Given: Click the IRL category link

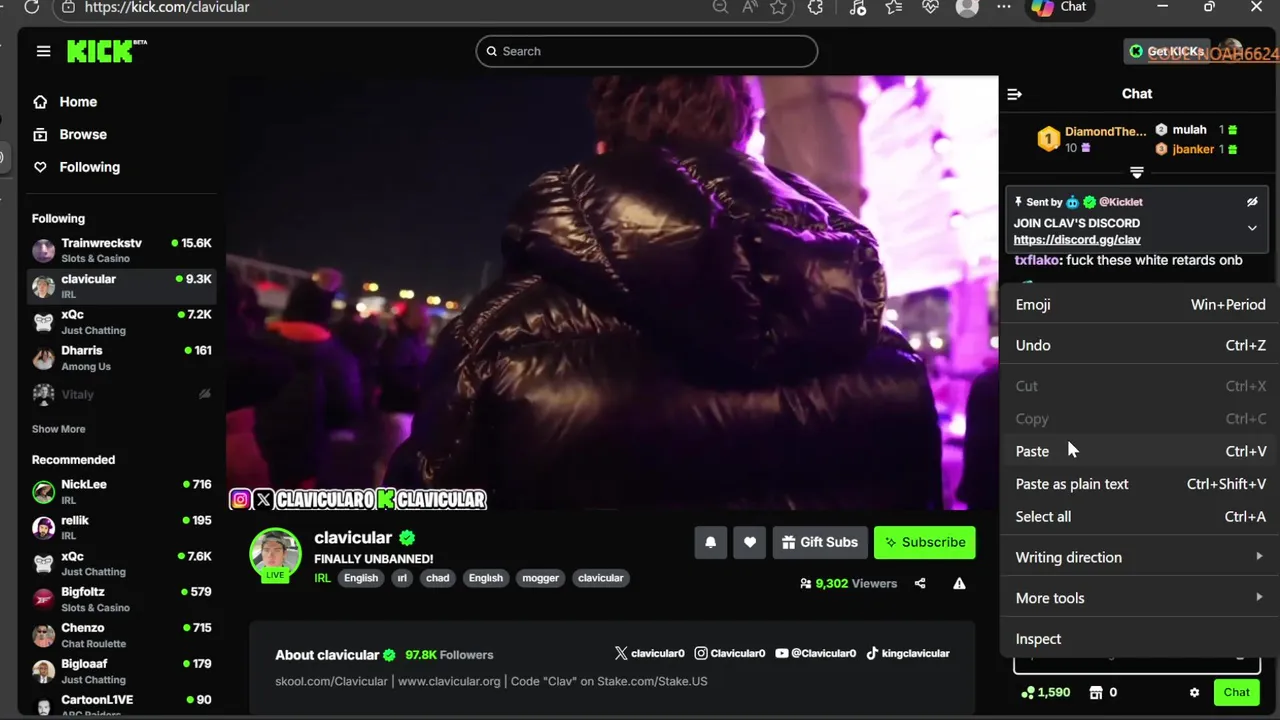Looking at the screenshot, I should coord(322,578).
